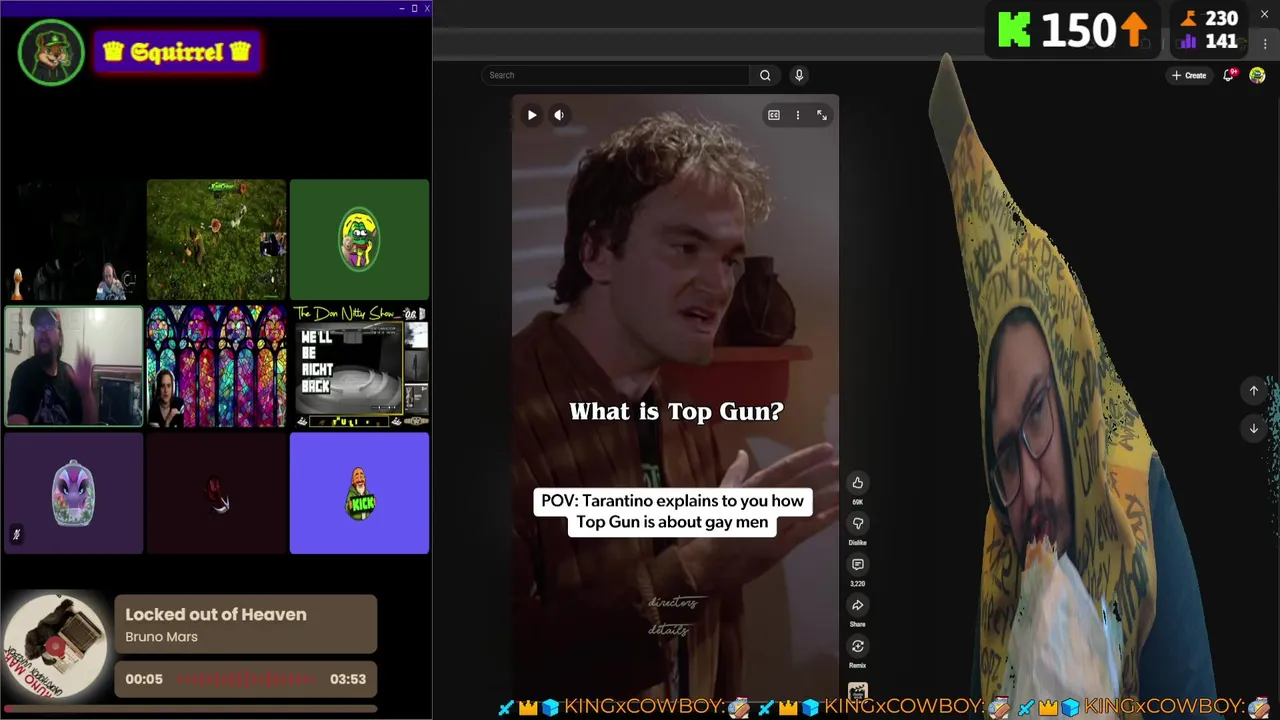Play the paused YouTube Short

point(532,115)
